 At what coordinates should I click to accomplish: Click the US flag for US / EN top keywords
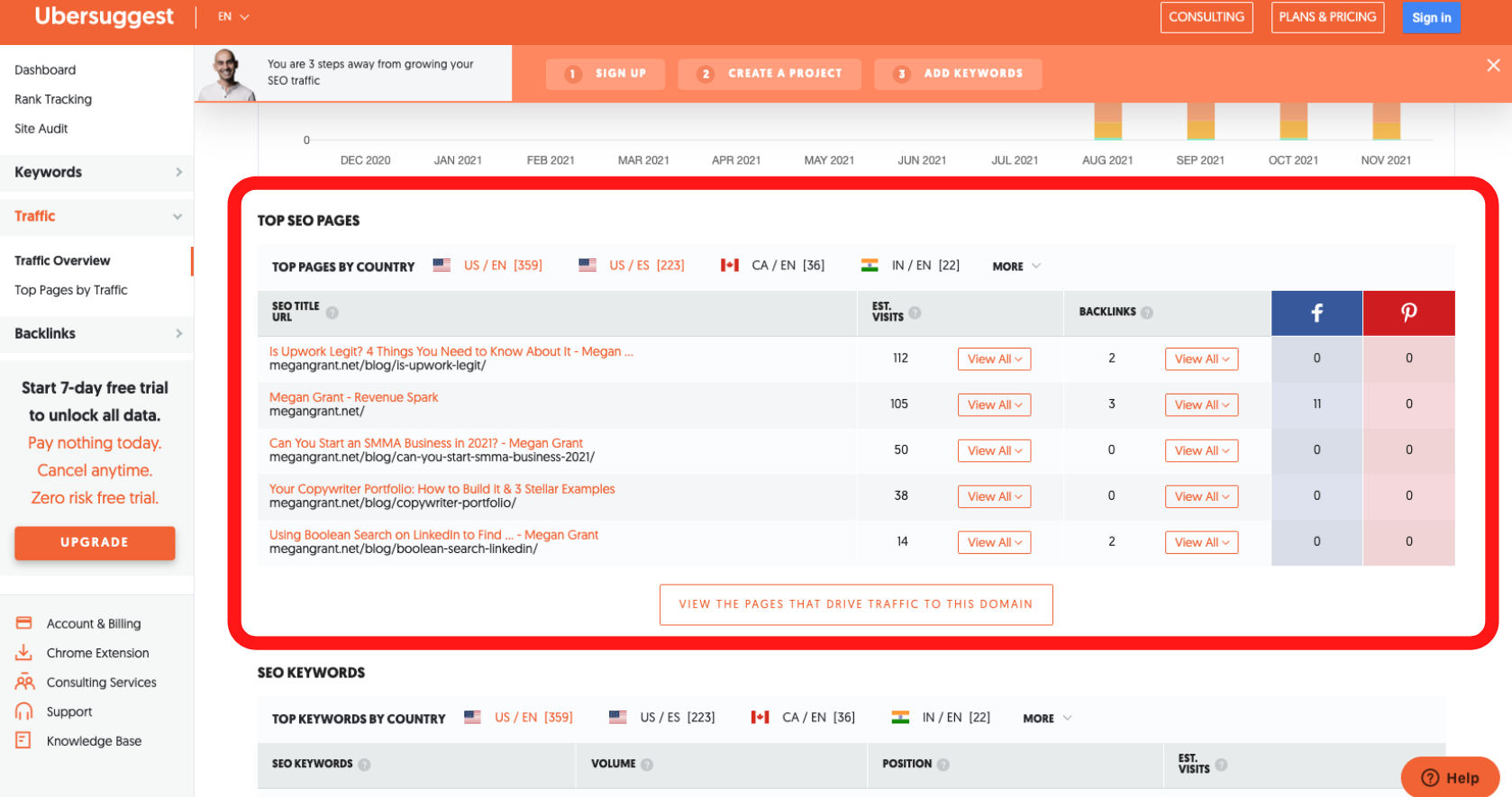(472, 718)
